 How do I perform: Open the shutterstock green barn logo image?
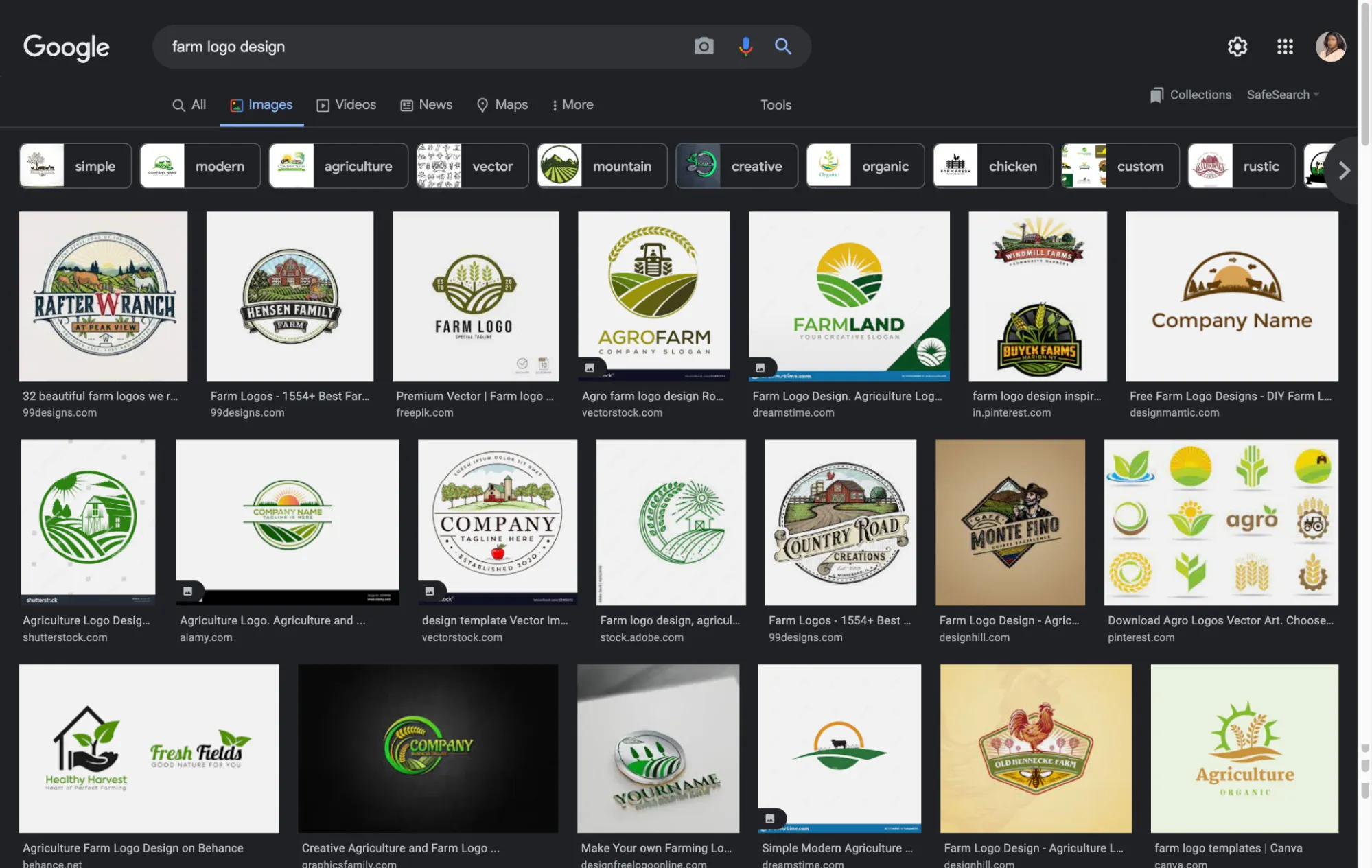tap(88, 522)
